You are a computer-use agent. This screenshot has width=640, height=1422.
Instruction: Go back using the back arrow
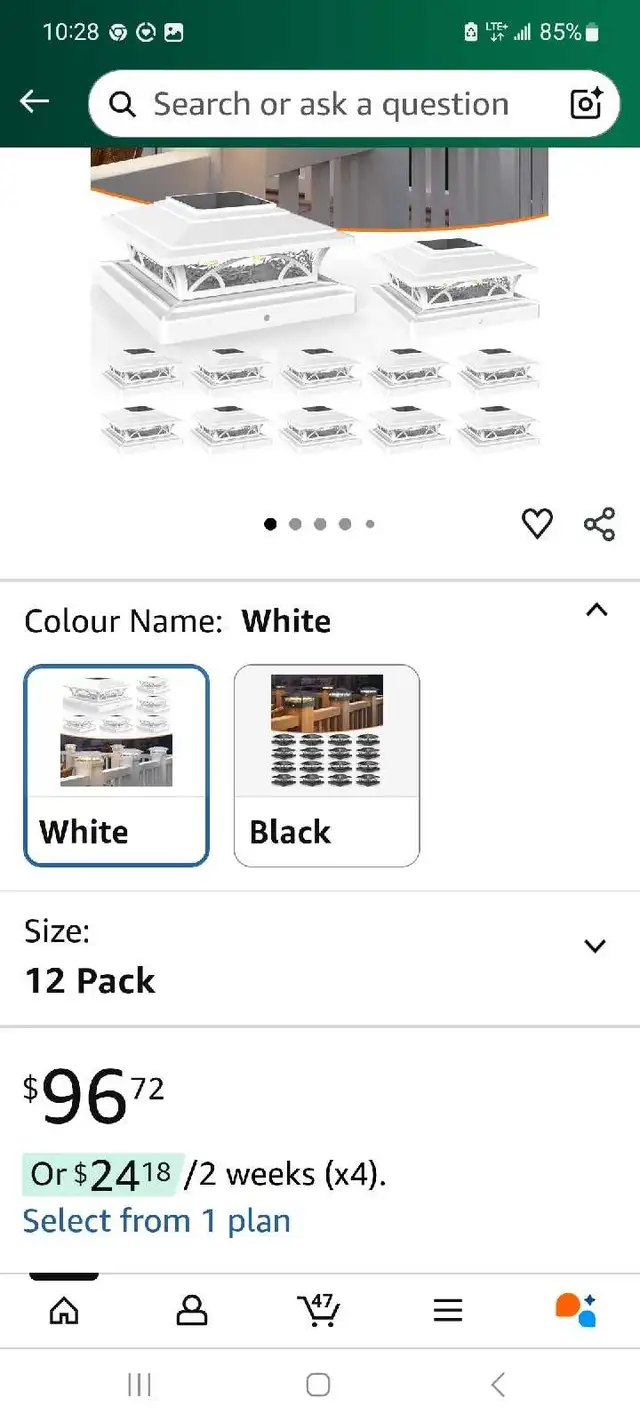[x=35, y=101]
